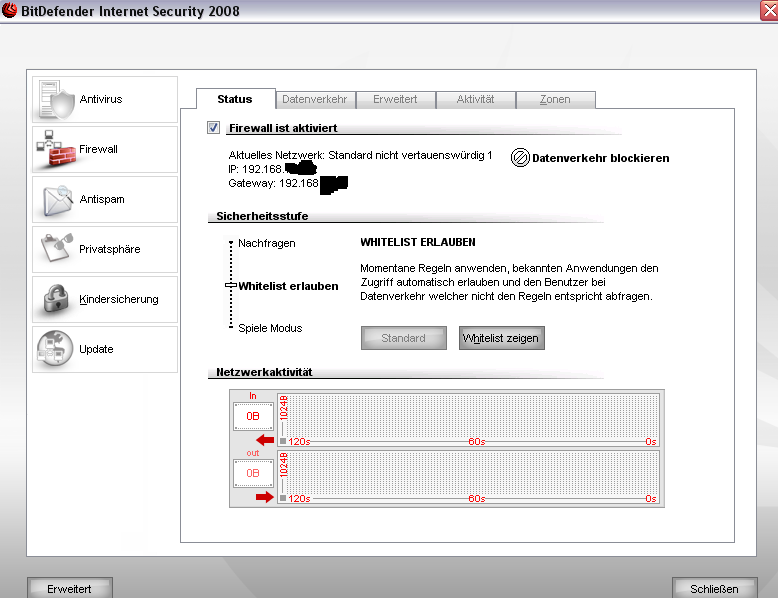This screenshot has width=778, height=598.
Task: Click the incoming network activity graph
Action: pyautogui.click(x=468, y=420)
